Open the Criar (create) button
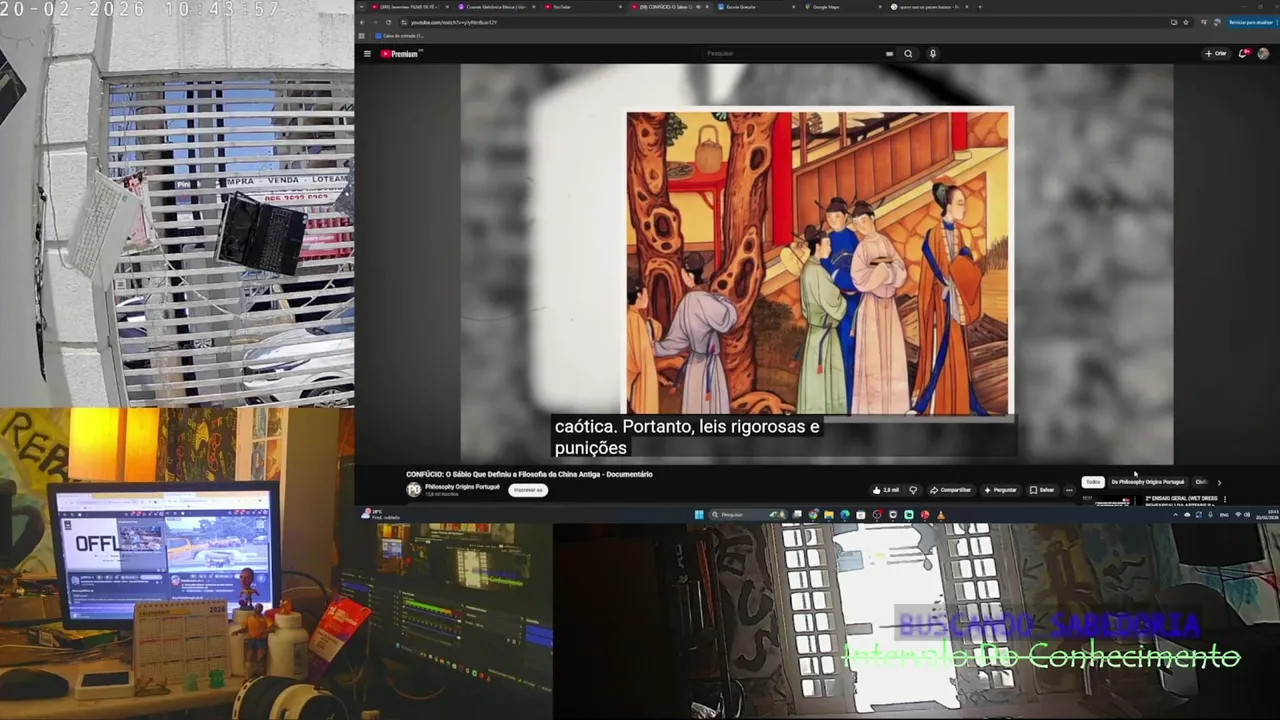 pos(1216,54)
